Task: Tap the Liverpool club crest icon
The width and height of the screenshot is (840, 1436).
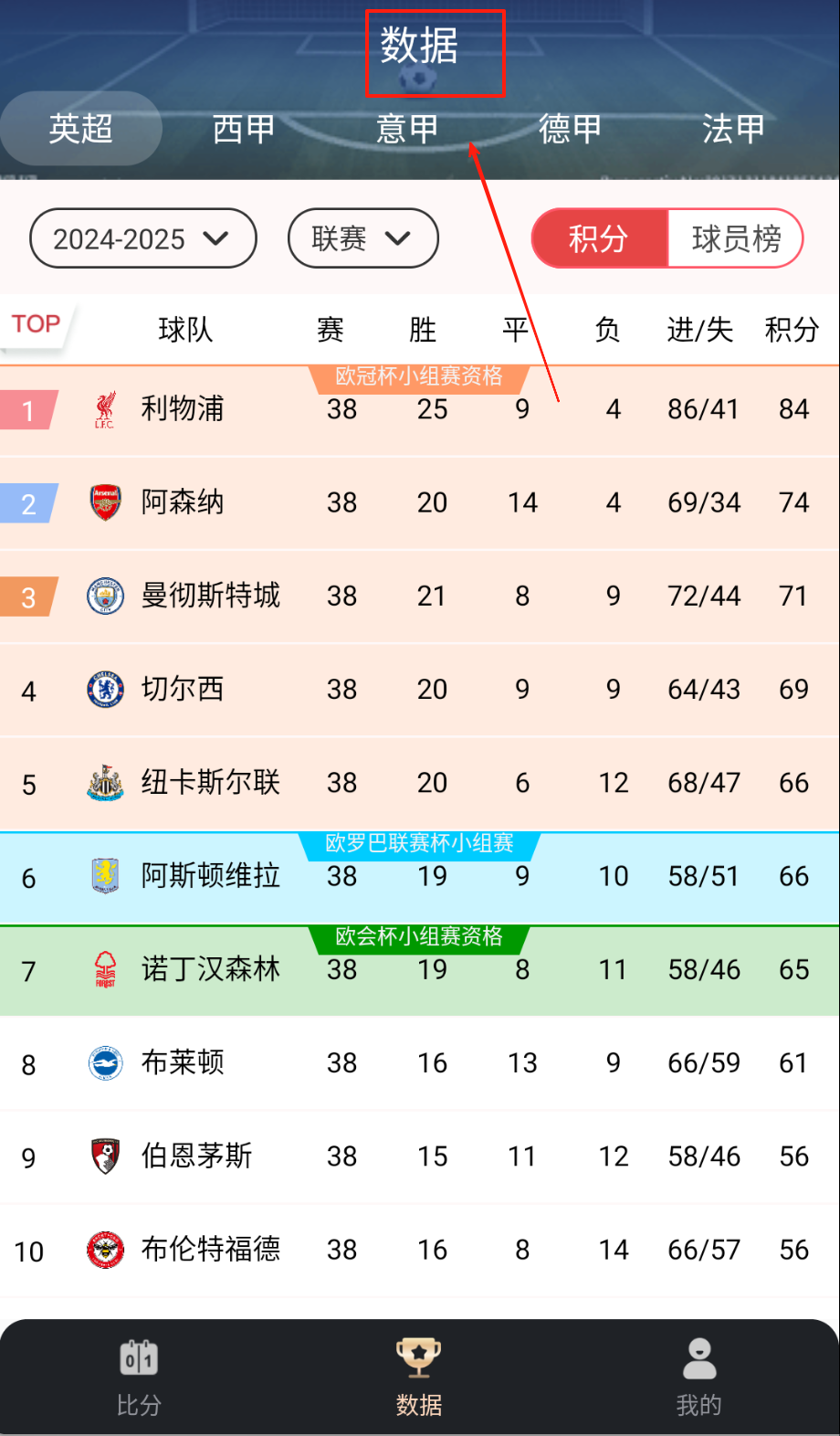Action: pyautogui.click(x=105, y=410)
